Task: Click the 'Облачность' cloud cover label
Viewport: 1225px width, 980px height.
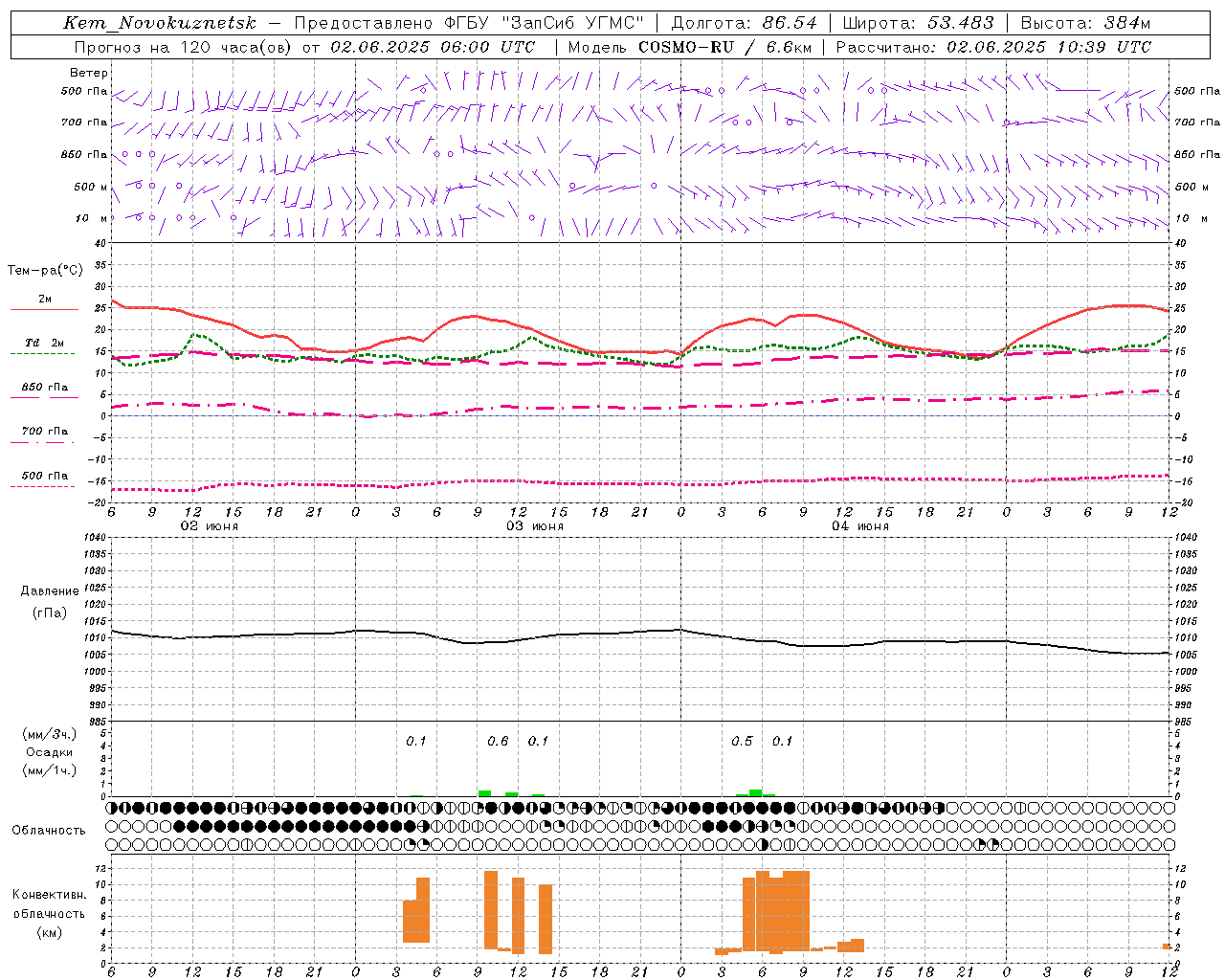Action: 49,831
